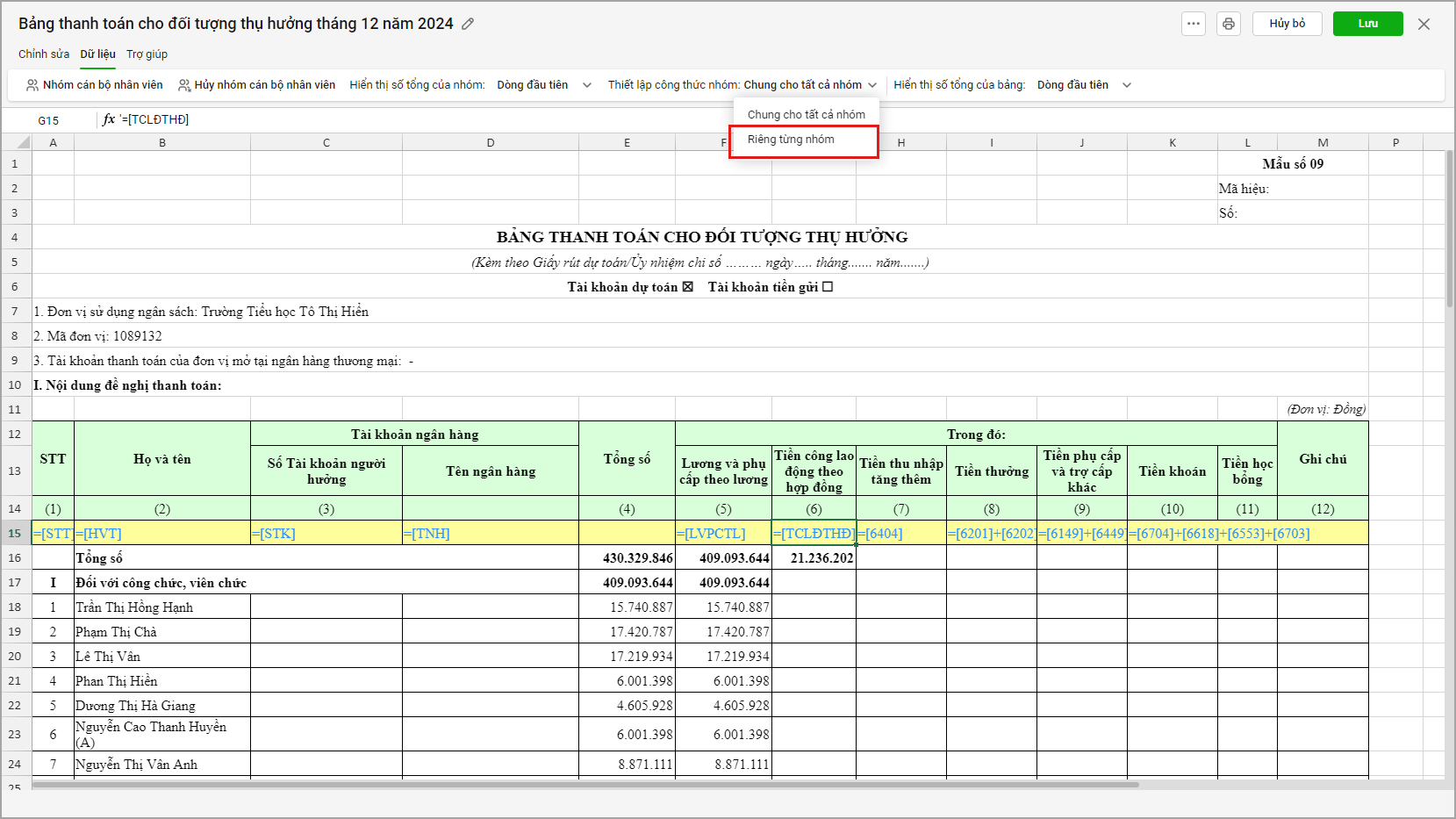This screenshot has height=819, width=1456.
Task: Open the 'Chỉnh sửa' tab
Action: click(x=44, y=54)
